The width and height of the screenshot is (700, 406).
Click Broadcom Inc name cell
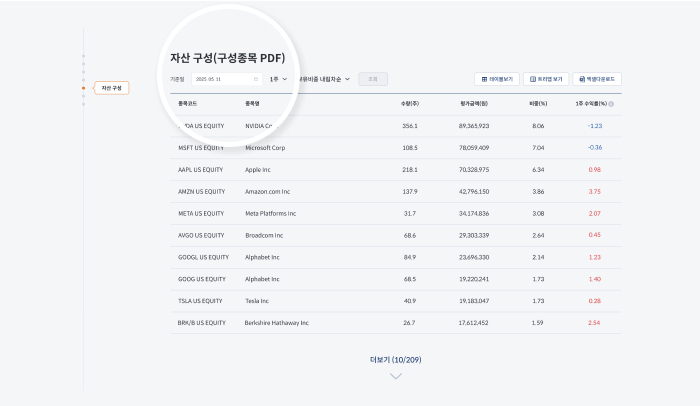click(x=264, y=235)
